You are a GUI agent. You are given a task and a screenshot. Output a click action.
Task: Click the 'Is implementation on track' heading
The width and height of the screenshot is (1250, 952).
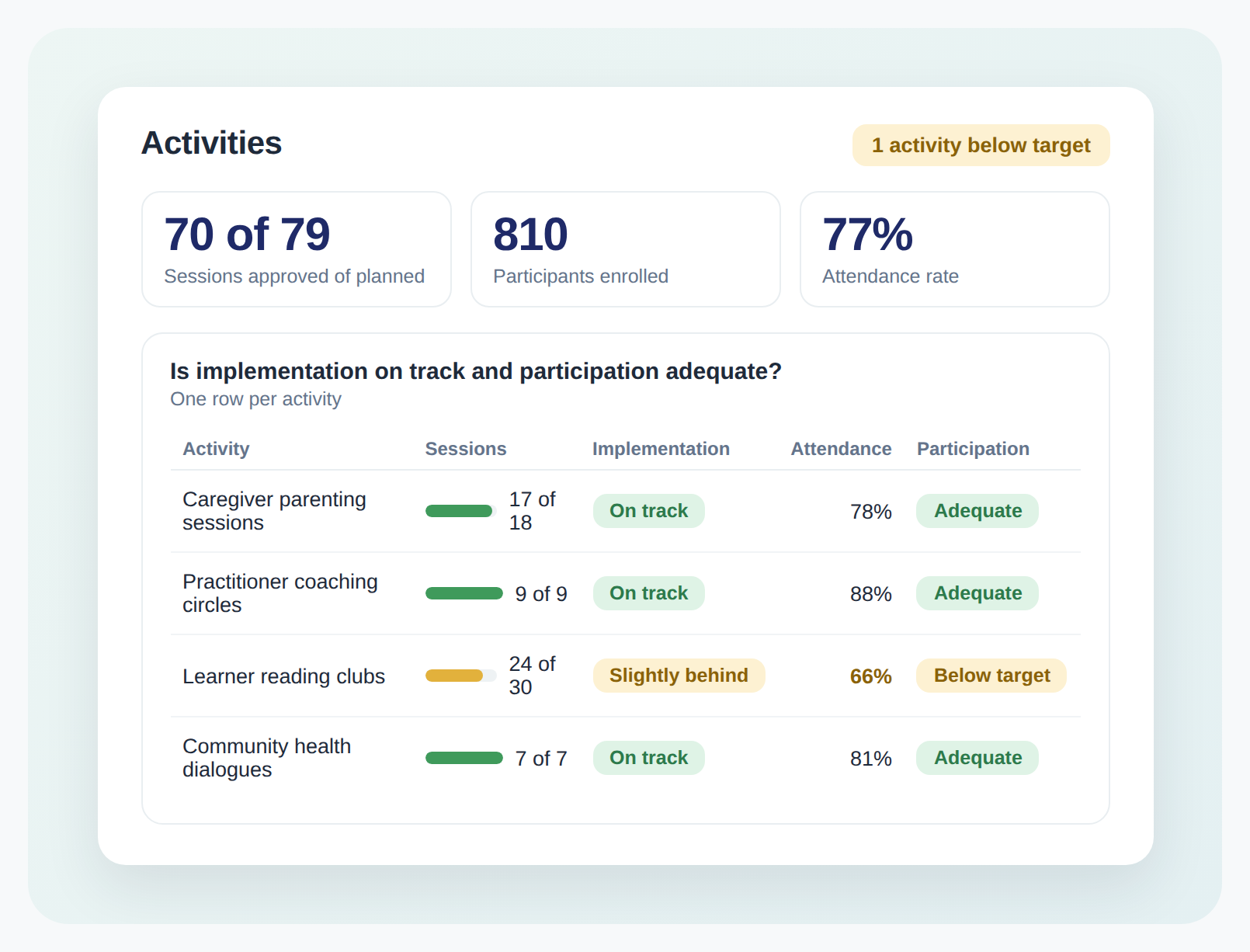point(476,371)
